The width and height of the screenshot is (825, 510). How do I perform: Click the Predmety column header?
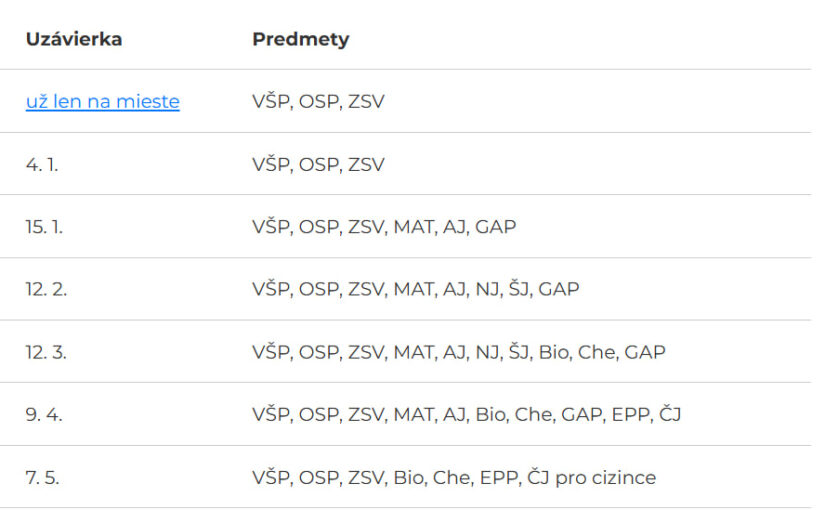coord(300,40)
